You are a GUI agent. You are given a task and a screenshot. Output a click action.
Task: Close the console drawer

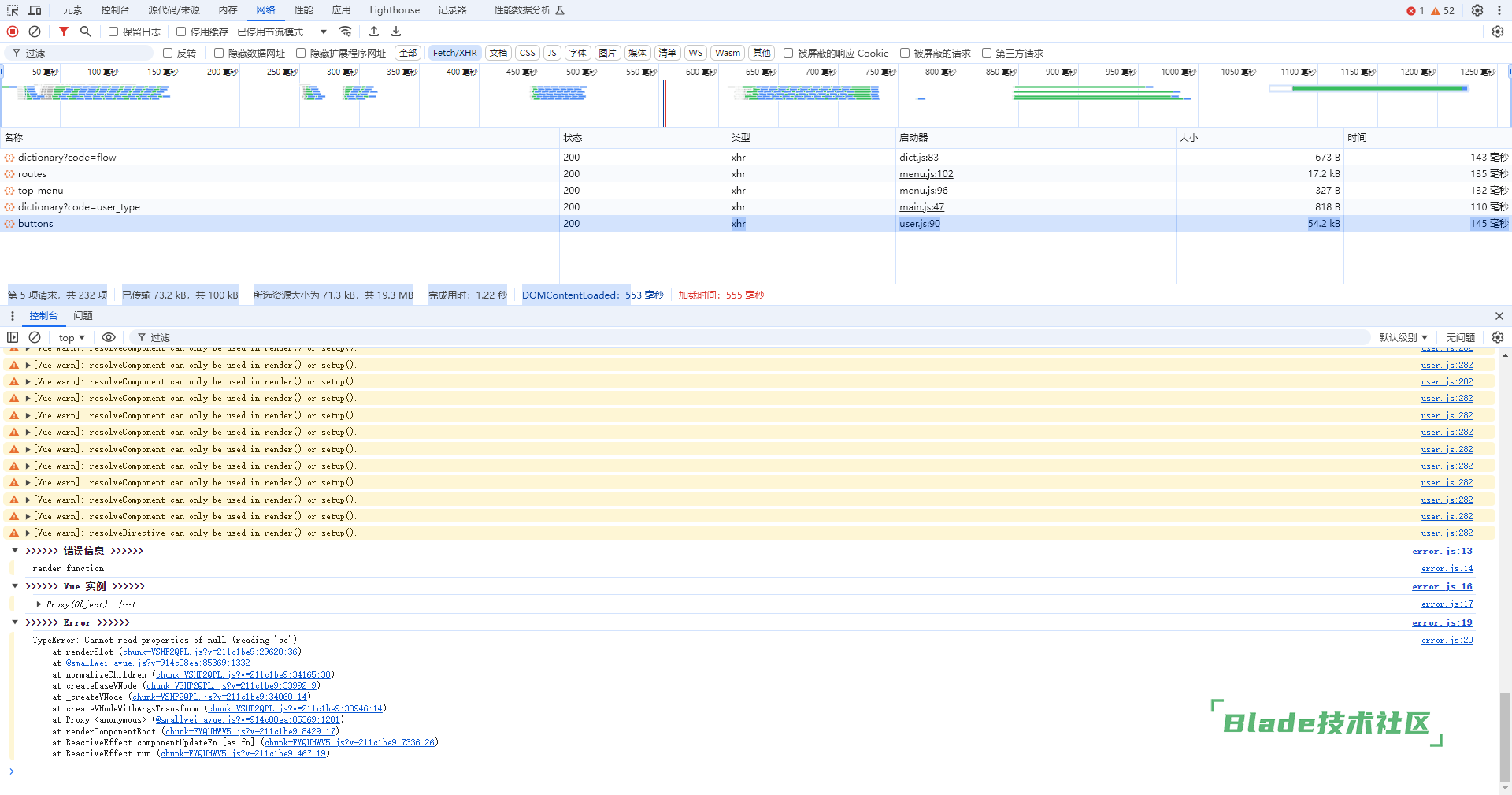pos(1499,316)
